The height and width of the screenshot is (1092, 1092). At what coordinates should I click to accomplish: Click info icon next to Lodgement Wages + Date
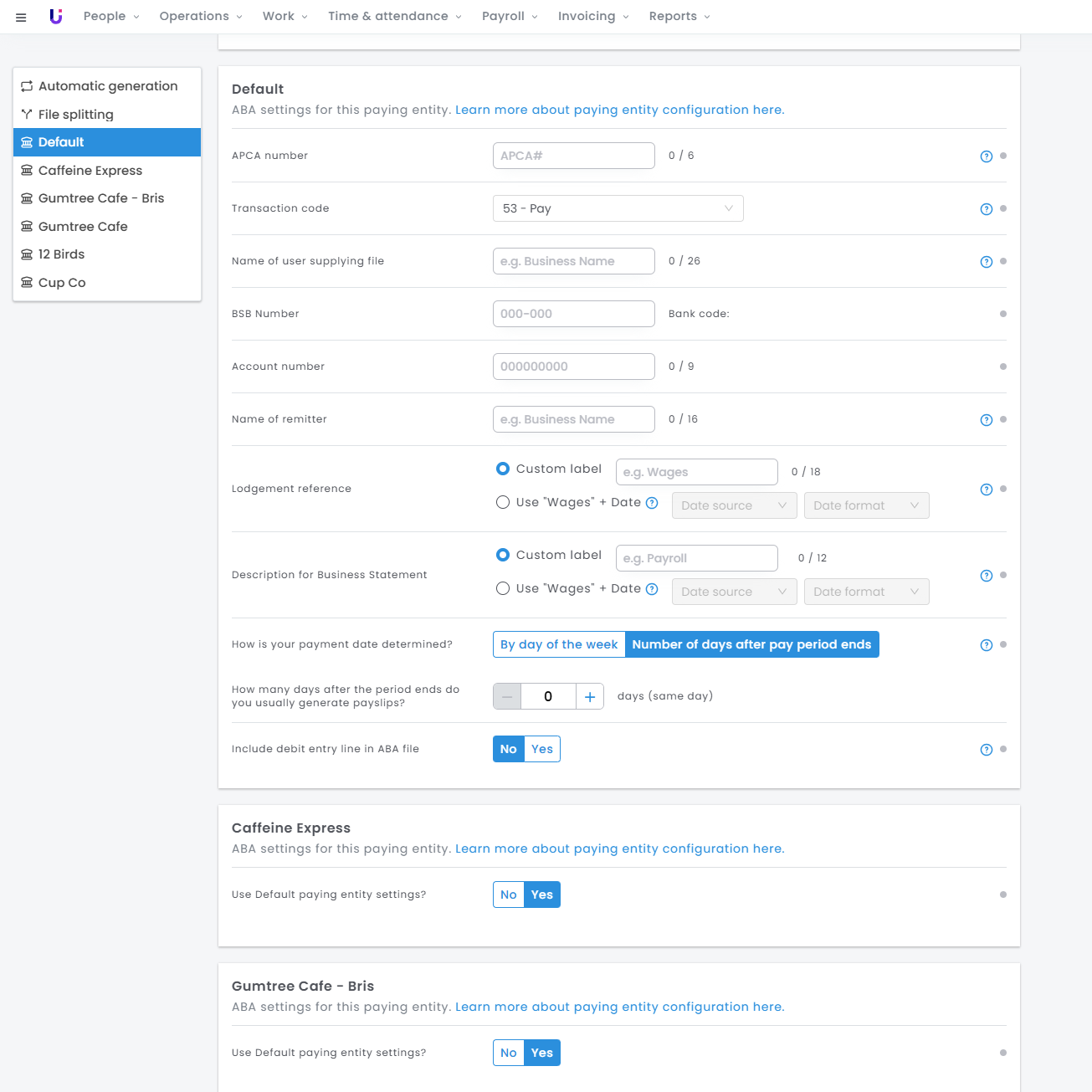[652, 503]
